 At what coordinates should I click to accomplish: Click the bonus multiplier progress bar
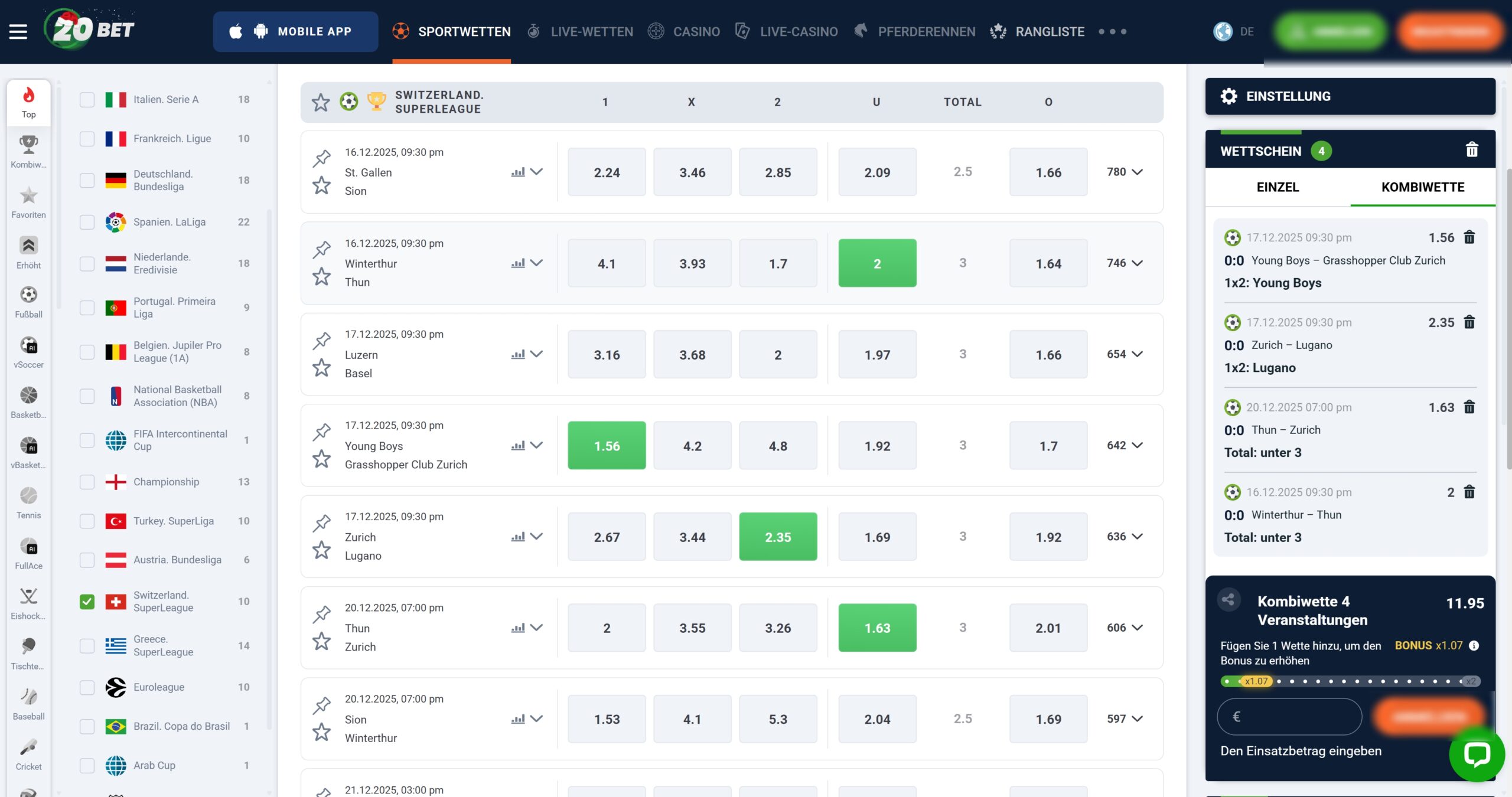(x=1350, y=681)
